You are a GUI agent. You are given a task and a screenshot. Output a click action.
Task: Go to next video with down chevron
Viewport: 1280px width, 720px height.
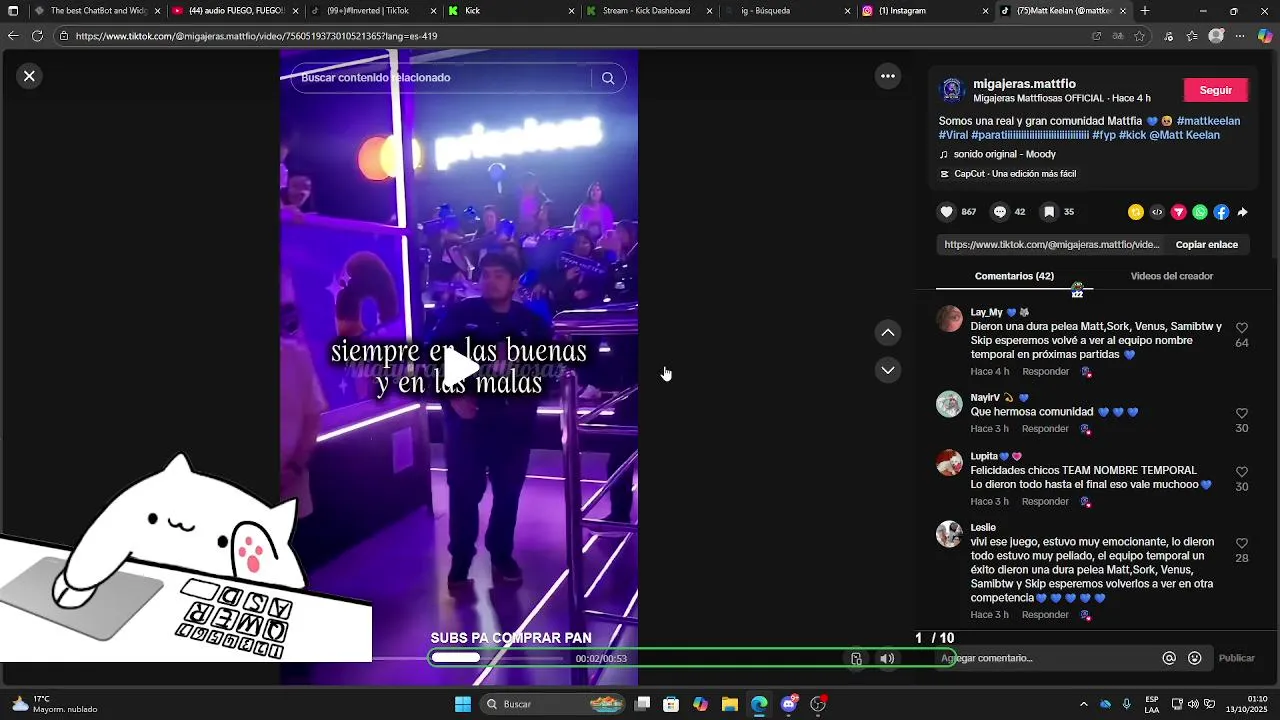887,370
